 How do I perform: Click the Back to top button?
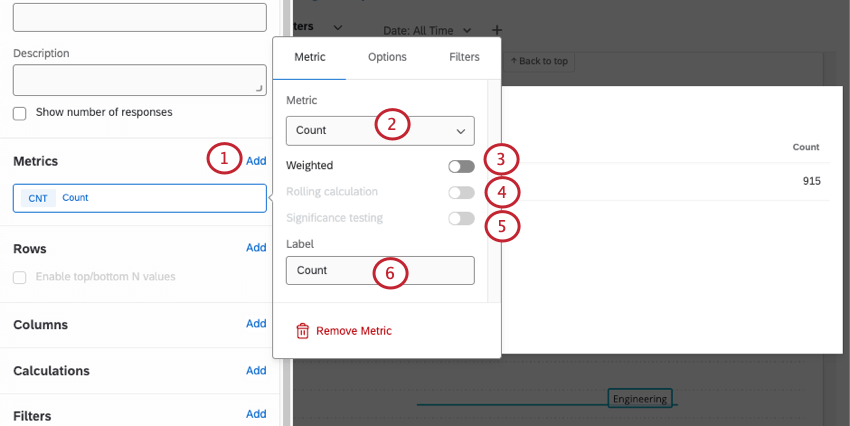[539, 61]
